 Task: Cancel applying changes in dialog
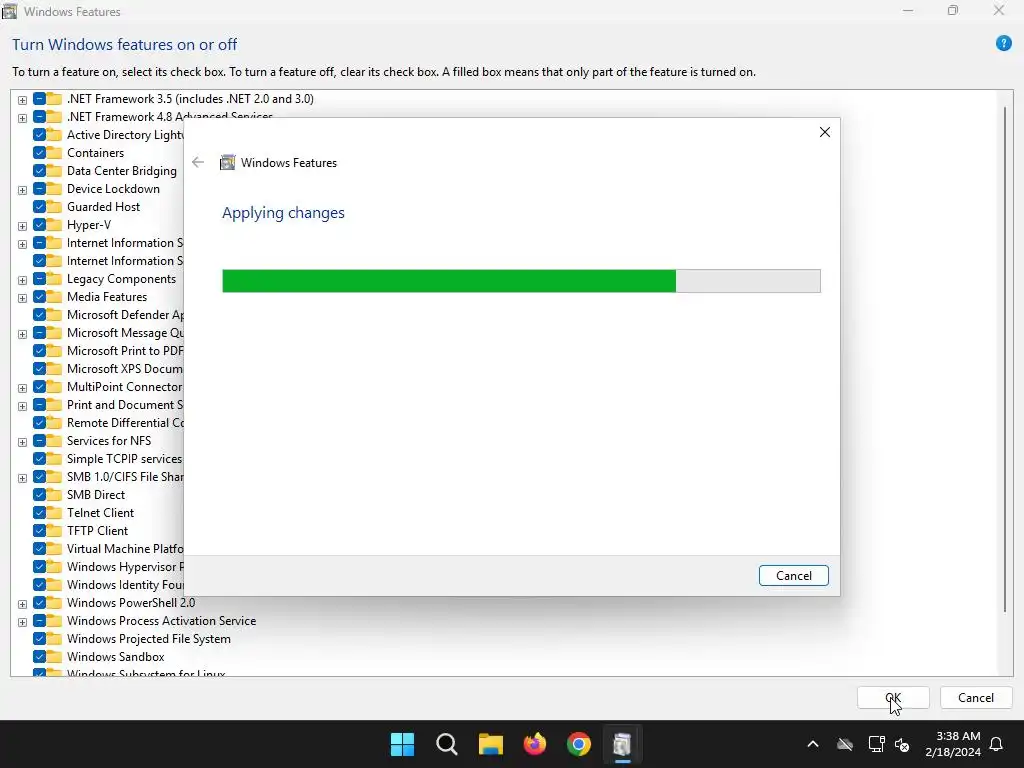(x=793, y=575)
